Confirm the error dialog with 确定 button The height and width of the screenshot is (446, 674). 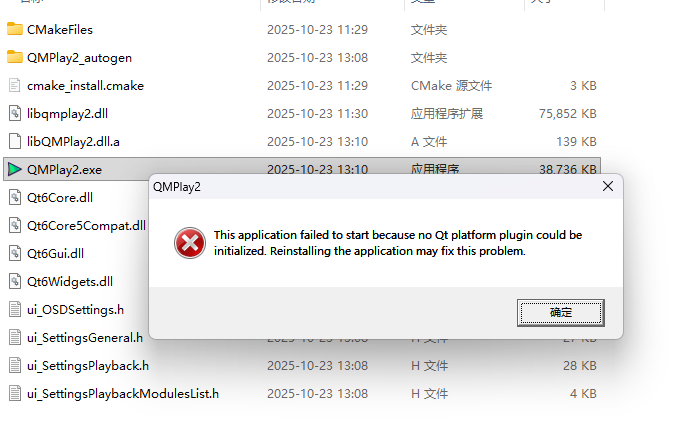561,312
